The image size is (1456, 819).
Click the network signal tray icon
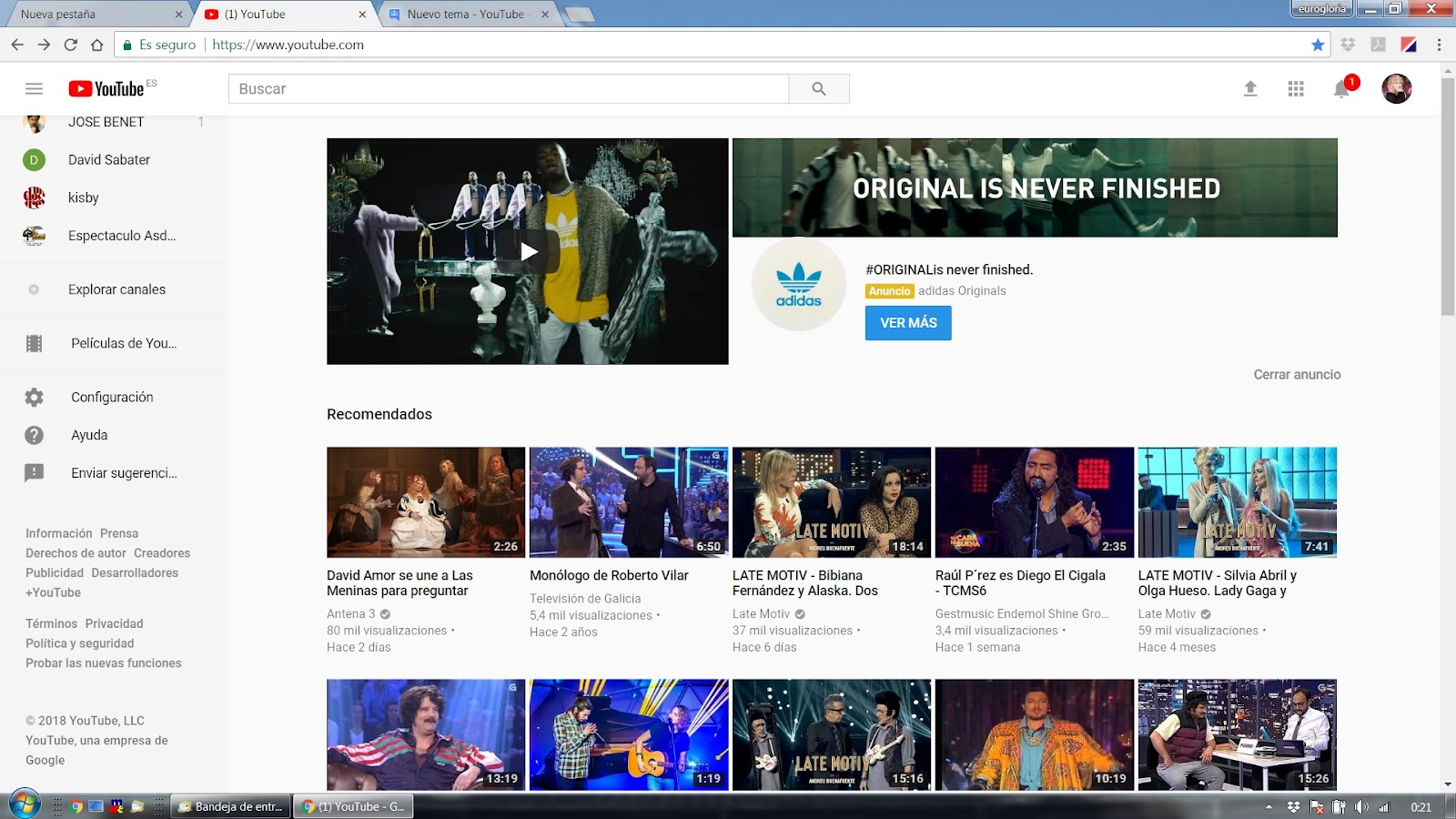(1384, 807)
